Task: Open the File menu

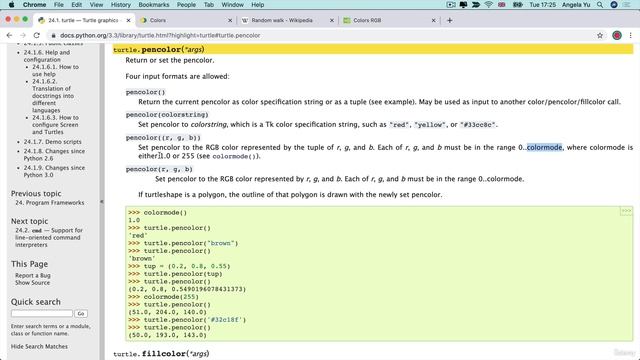Action: (59, 5)
